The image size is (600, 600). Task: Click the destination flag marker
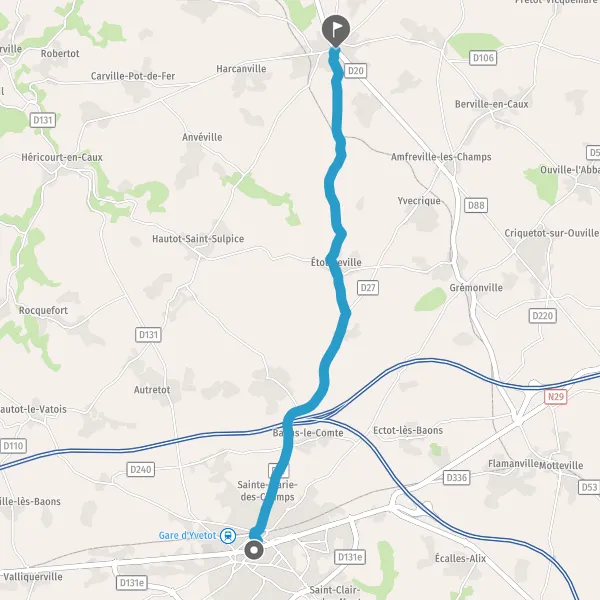[x=336, y=31]
